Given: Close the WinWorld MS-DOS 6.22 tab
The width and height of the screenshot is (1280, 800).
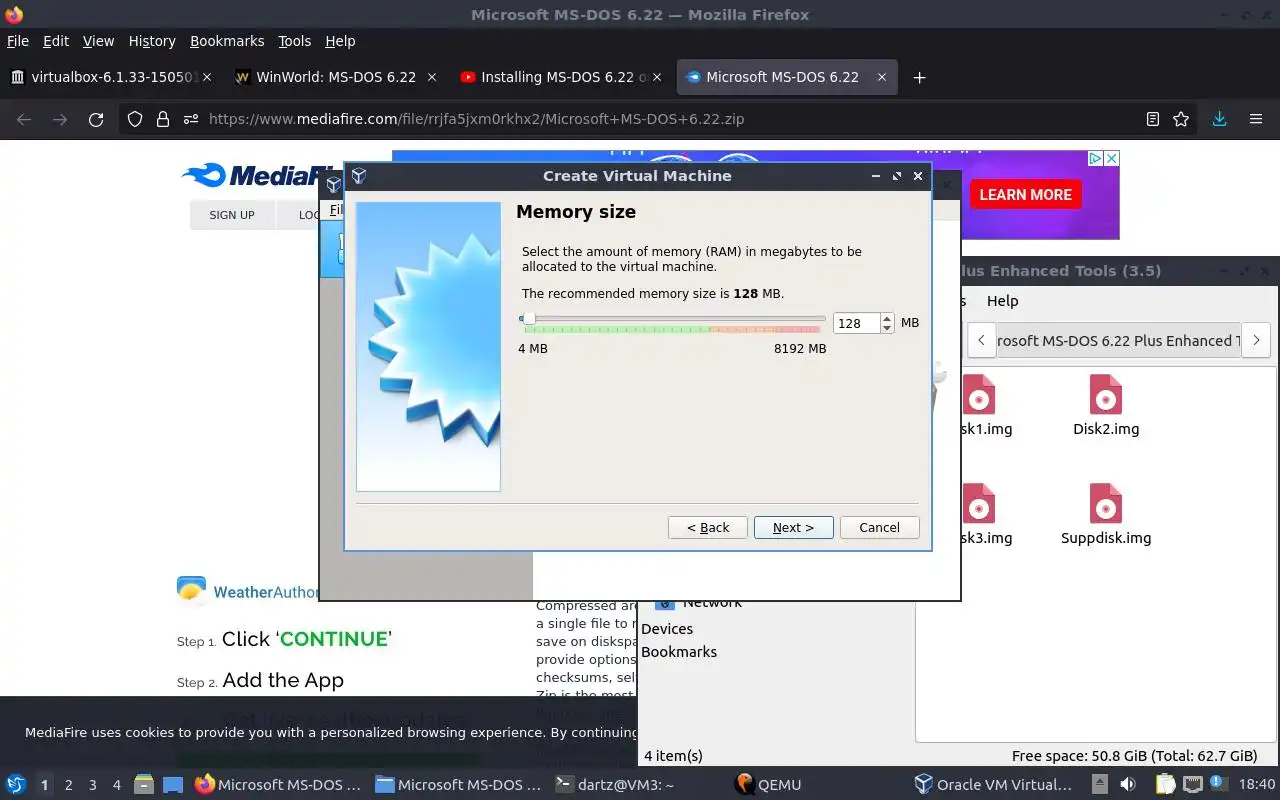Looking at the screenshot, I should [432, 77].
